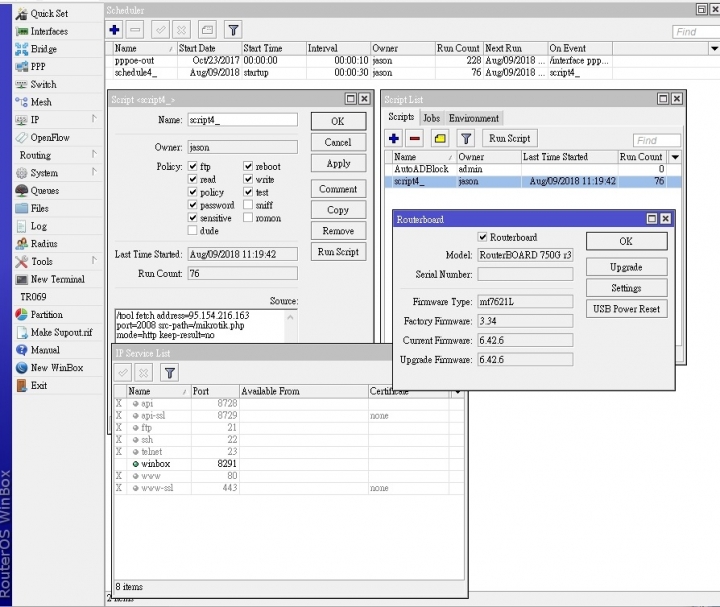The image size is (720, 607).
Task: Toggle write policy checkbox
Action: pyautogui.click(x=248, y=180)
